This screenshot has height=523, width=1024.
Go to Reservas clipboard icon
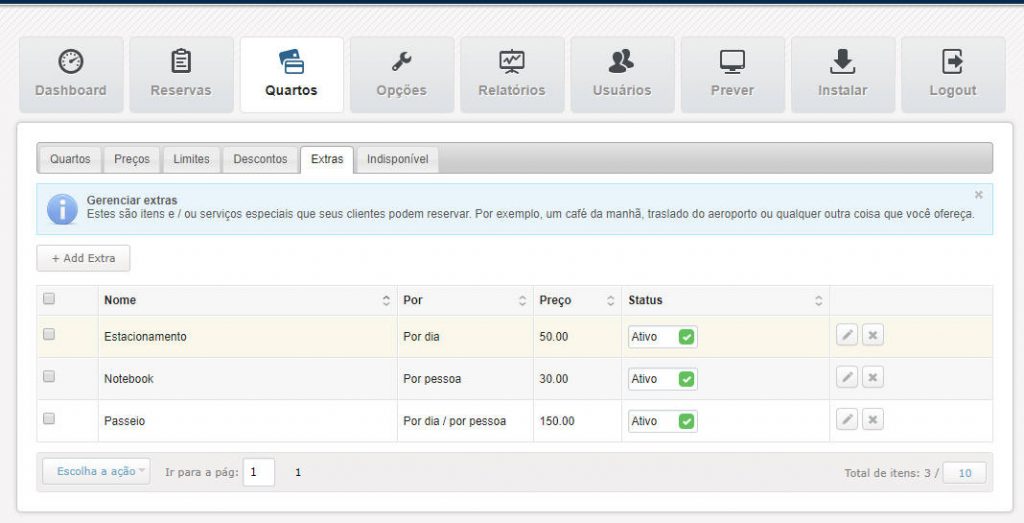(x=181, y=62)
